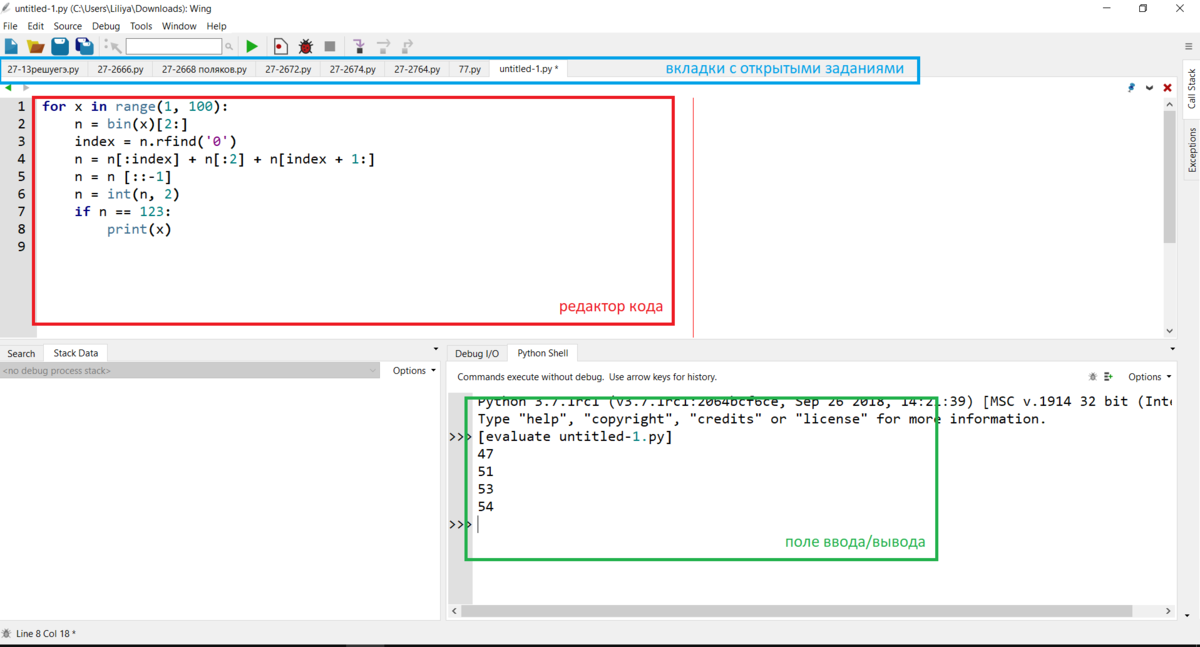Create a new file with the toolbar icon

[11, 46]
